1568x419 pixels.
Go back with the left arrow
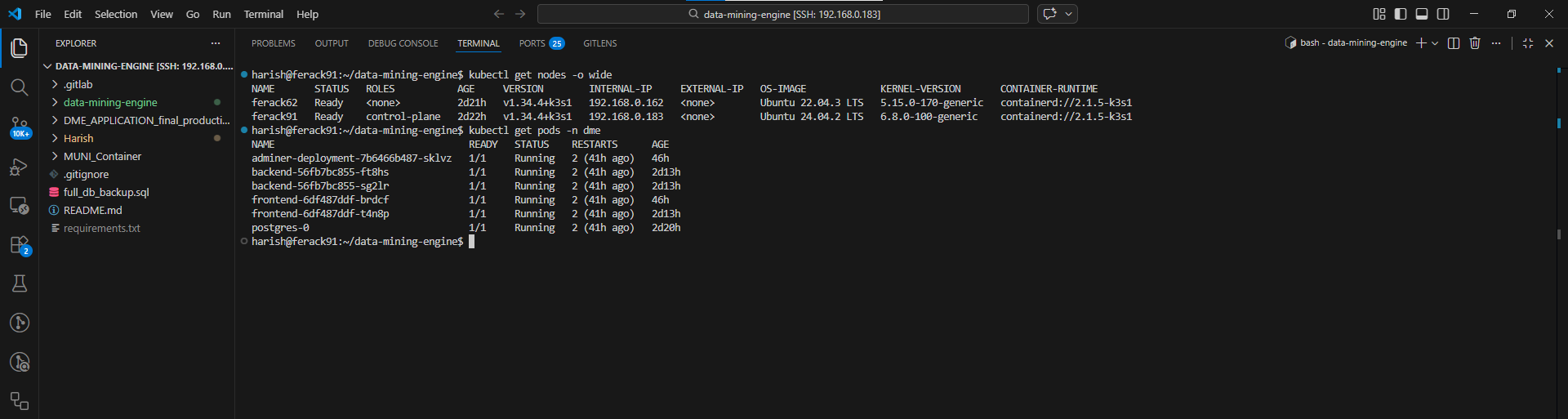pos(499,14)
